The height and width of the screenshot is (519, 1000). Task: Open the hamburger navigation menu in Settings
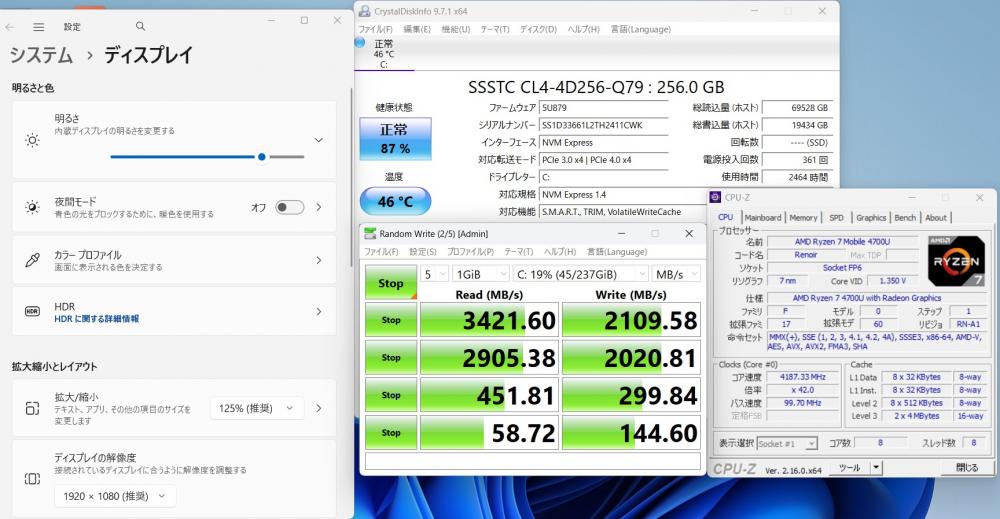[x=39, y=27]
